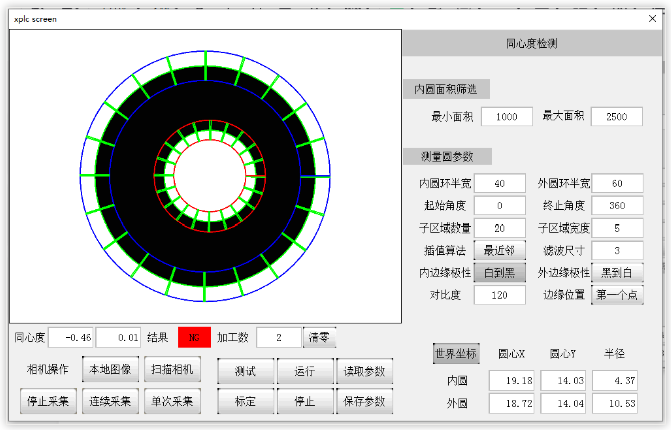The height and width of the screenshot is (430, 671).
Task: Click the 测试 test button
Action: coord(244,371)
